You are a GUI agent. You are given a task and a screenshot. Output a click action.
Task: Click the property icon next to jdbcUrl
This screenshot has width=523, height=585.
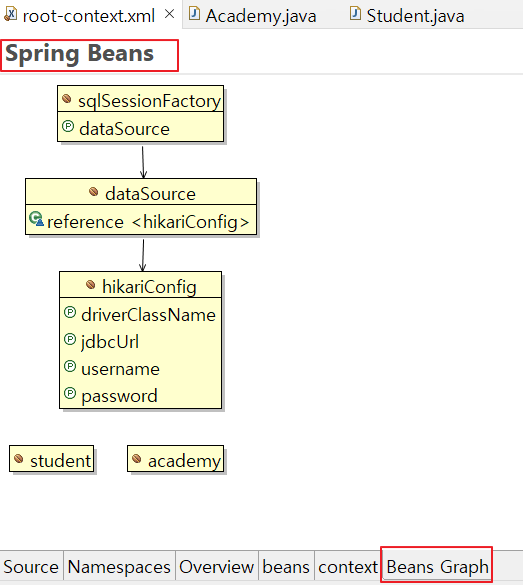[70, 339]
